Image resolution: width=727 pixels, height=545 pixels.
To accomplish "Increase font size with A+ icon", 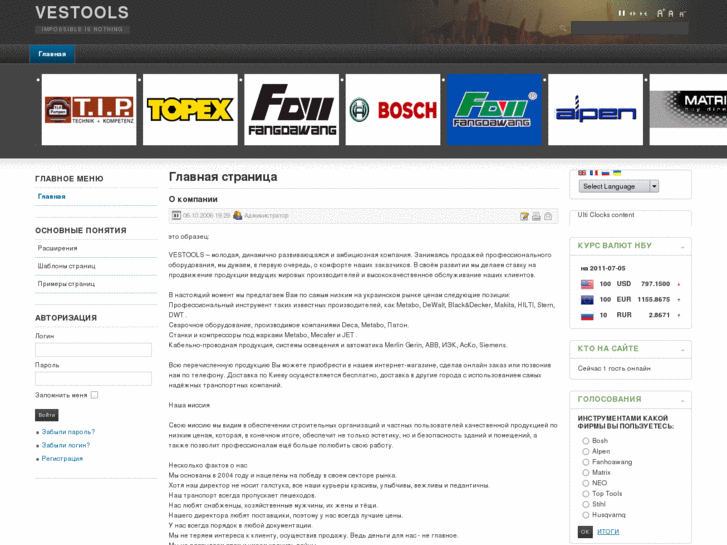I will [660, 13].
